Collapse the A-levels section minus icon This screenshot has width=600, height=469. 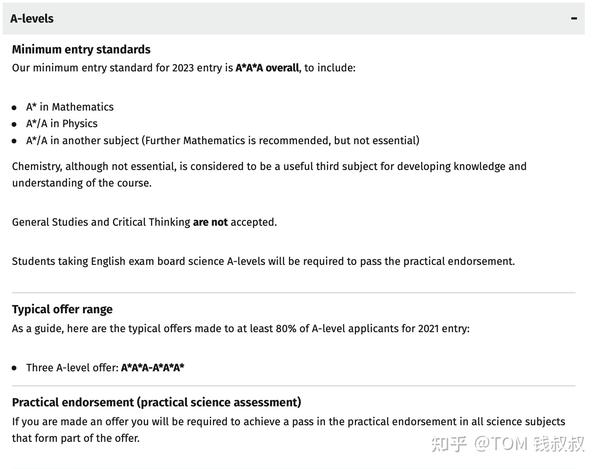tap(574, 18)
